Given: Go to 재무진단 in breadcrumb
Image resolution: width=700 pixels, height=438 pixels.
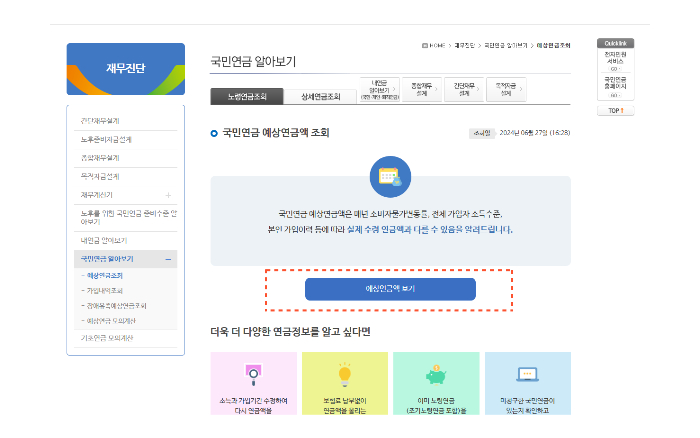Looking at the screenshot, I should coord(464,46).
